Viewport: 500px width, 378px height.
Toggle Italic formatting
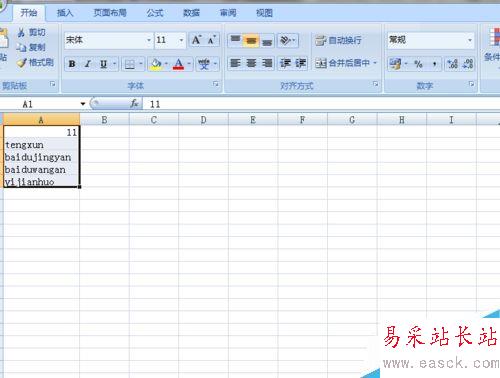pyautogui.click(x=88, y=64)
